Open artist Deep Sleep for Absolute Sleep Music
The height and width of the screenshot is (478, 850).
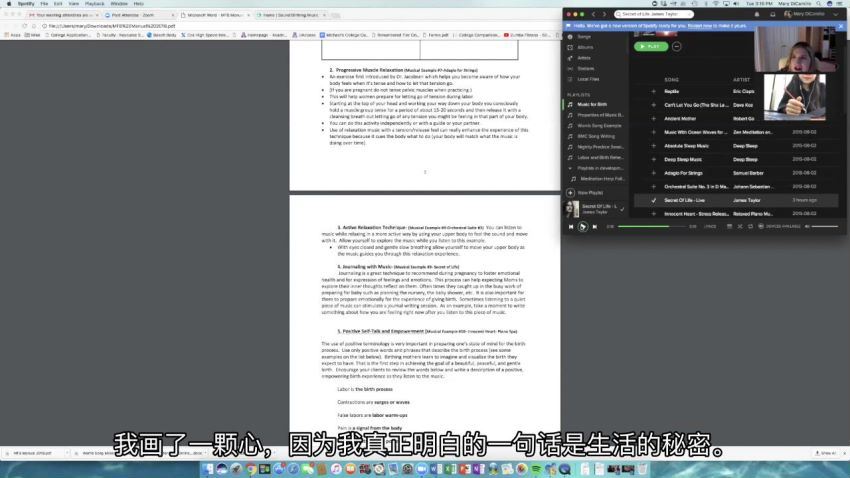745,146
